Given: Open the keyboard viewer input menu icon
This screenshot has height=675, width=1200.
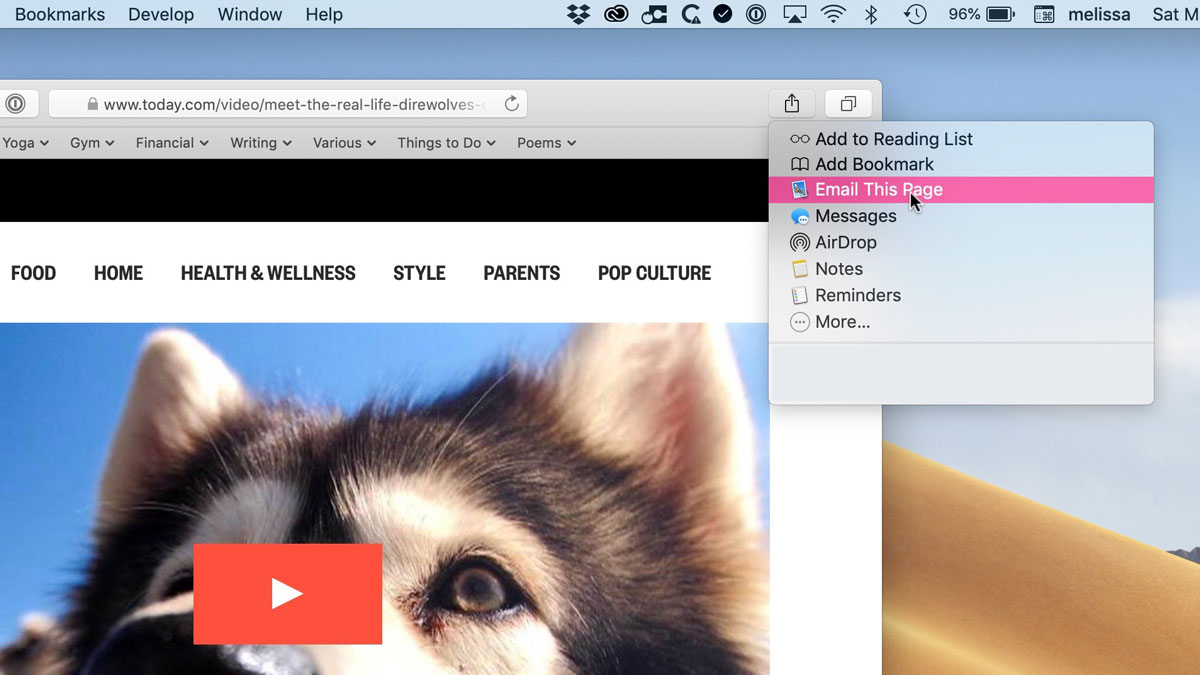Looking at the screenshot, I should 1043,14.
